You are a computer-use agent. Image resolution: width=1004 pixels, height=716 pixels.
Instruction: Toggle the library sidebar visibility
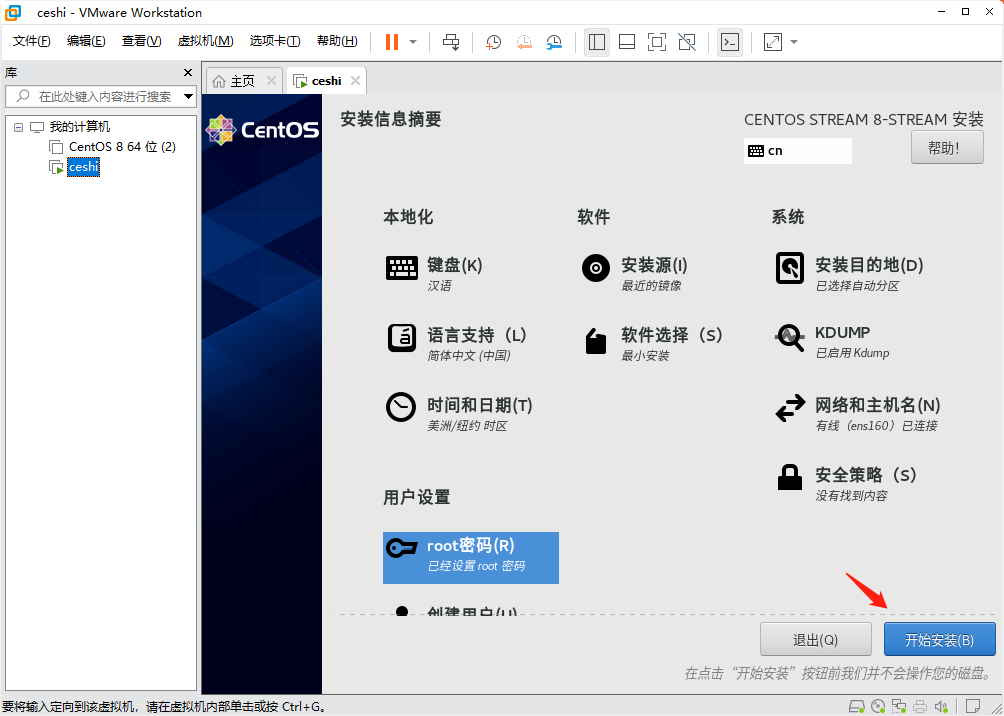597,41
